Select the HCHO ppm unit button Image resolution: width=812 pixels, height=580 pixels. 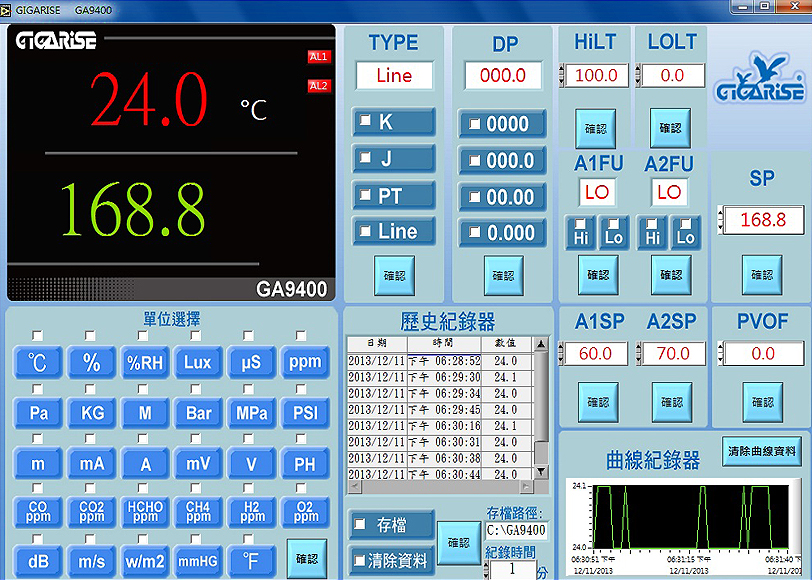coord(145,512)
